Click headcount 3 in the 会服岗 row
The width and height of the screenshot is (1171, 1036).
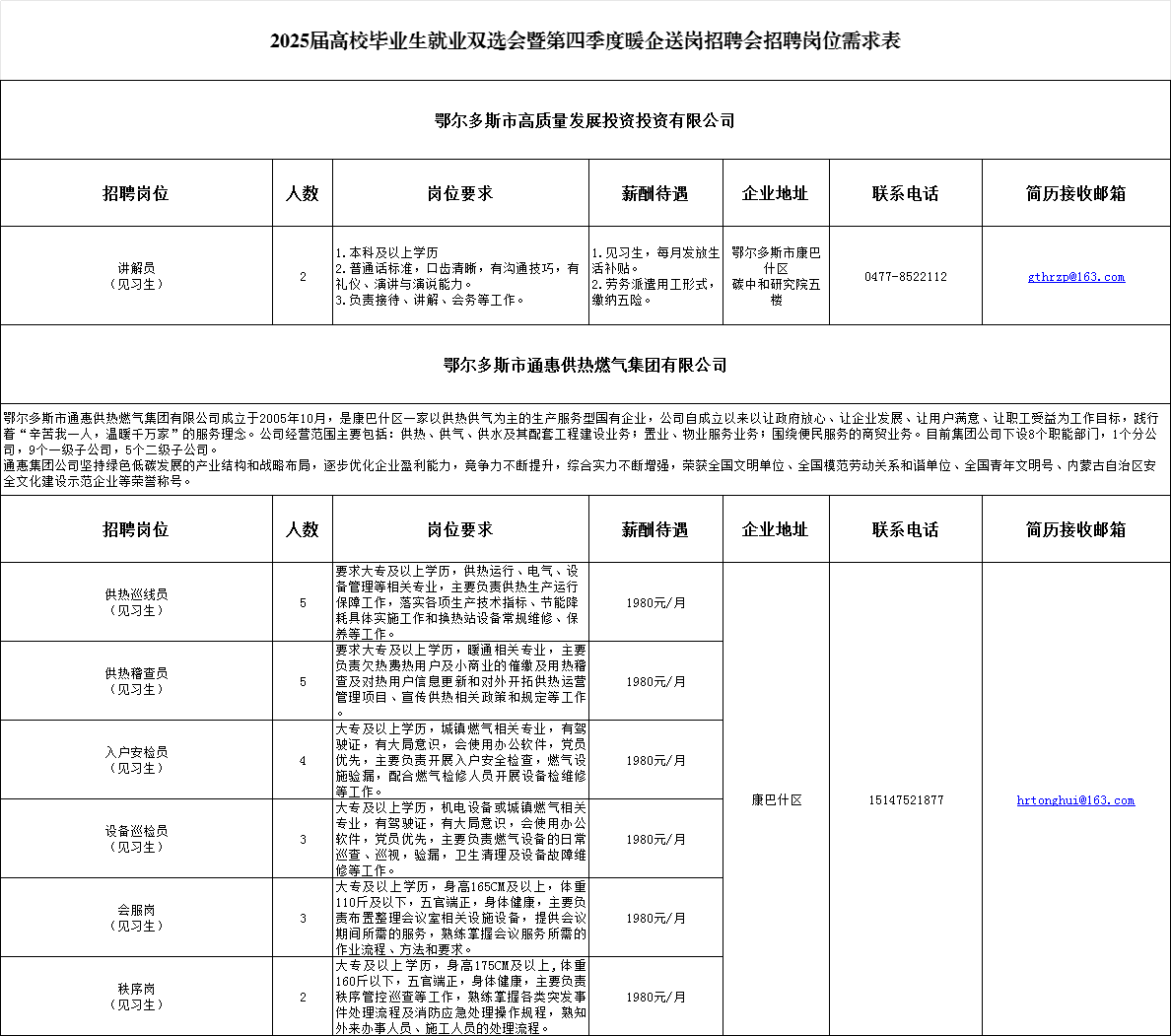pos(303,919)
